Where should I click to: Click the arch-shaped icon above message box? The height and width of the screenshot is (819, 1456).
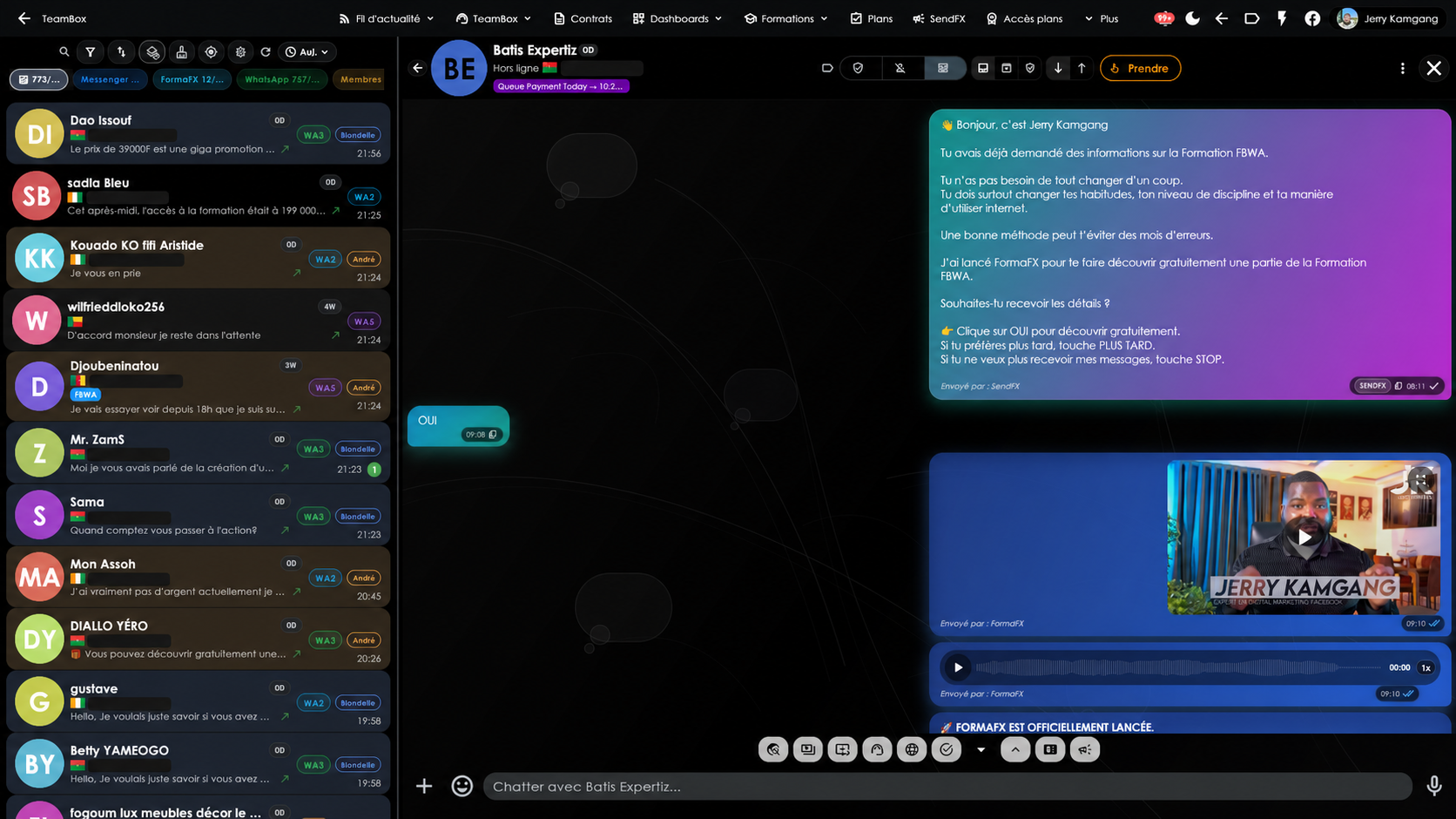tap(877, 749)
